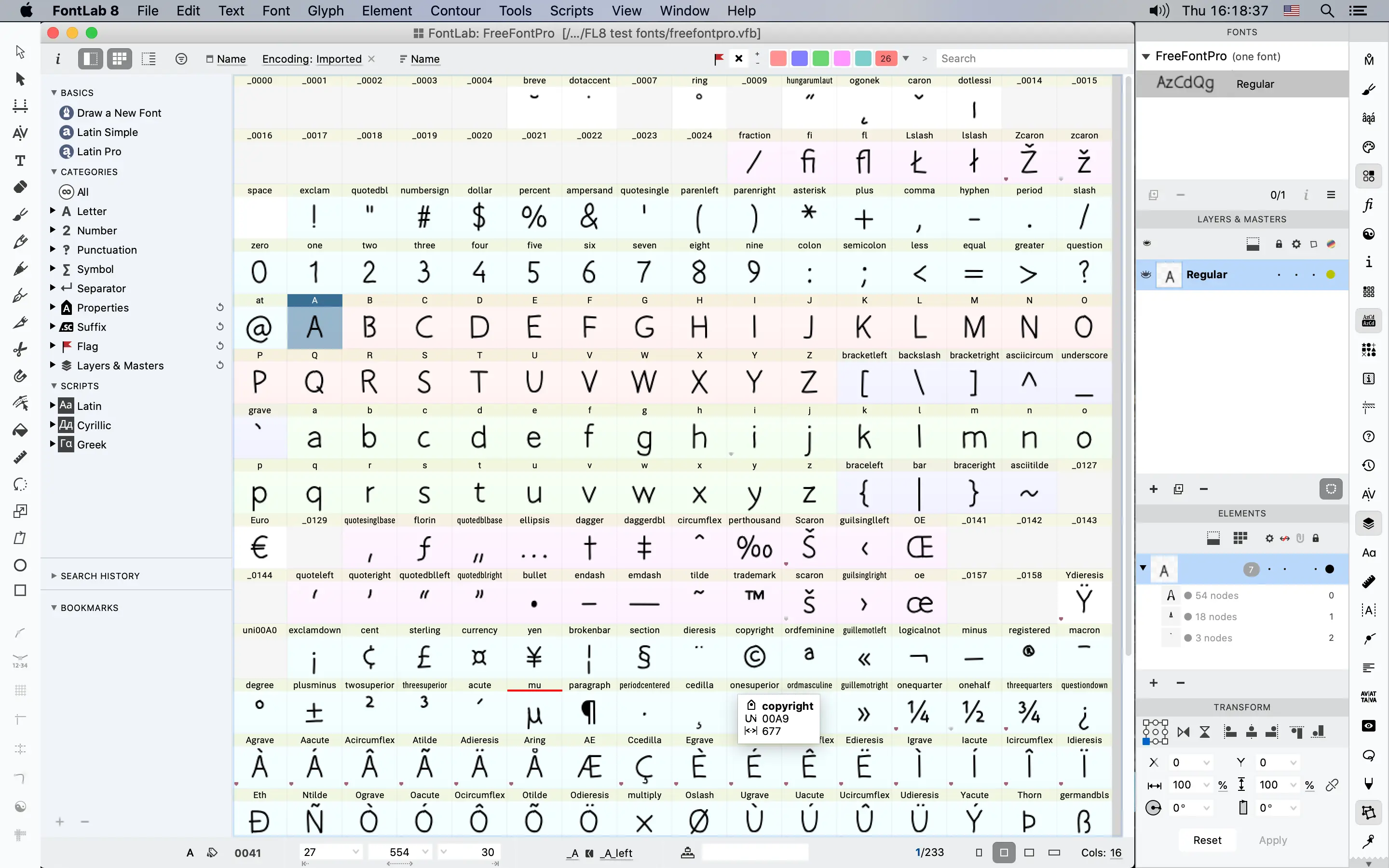Toggle sidebar visibility in Font window
The height and width of the screenshot is (868, 1389).
coord(90,58)
